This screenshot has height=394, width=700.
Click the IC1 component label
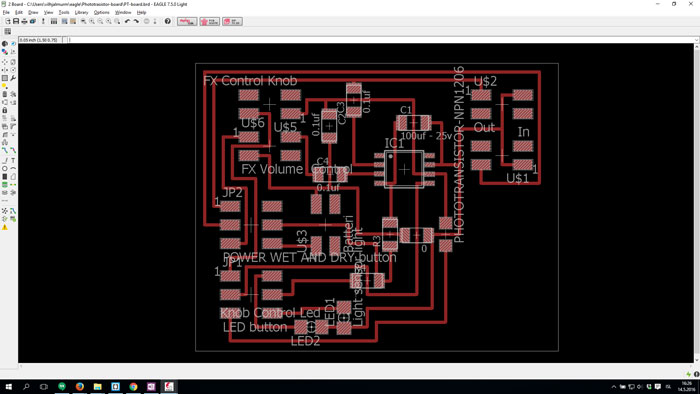(394, 143)
